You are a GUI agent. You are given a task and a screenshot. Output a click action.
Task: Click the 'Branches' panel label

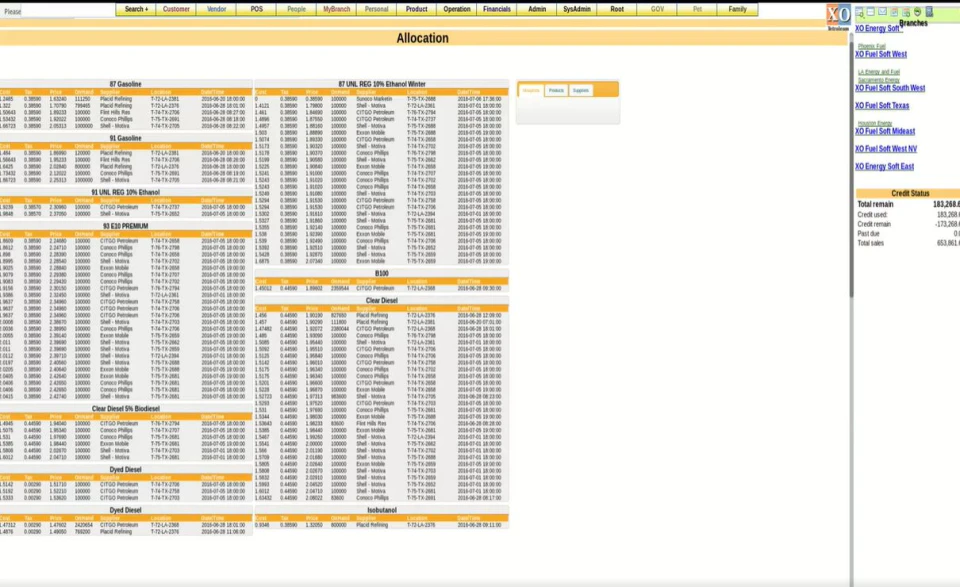(913, 23)
